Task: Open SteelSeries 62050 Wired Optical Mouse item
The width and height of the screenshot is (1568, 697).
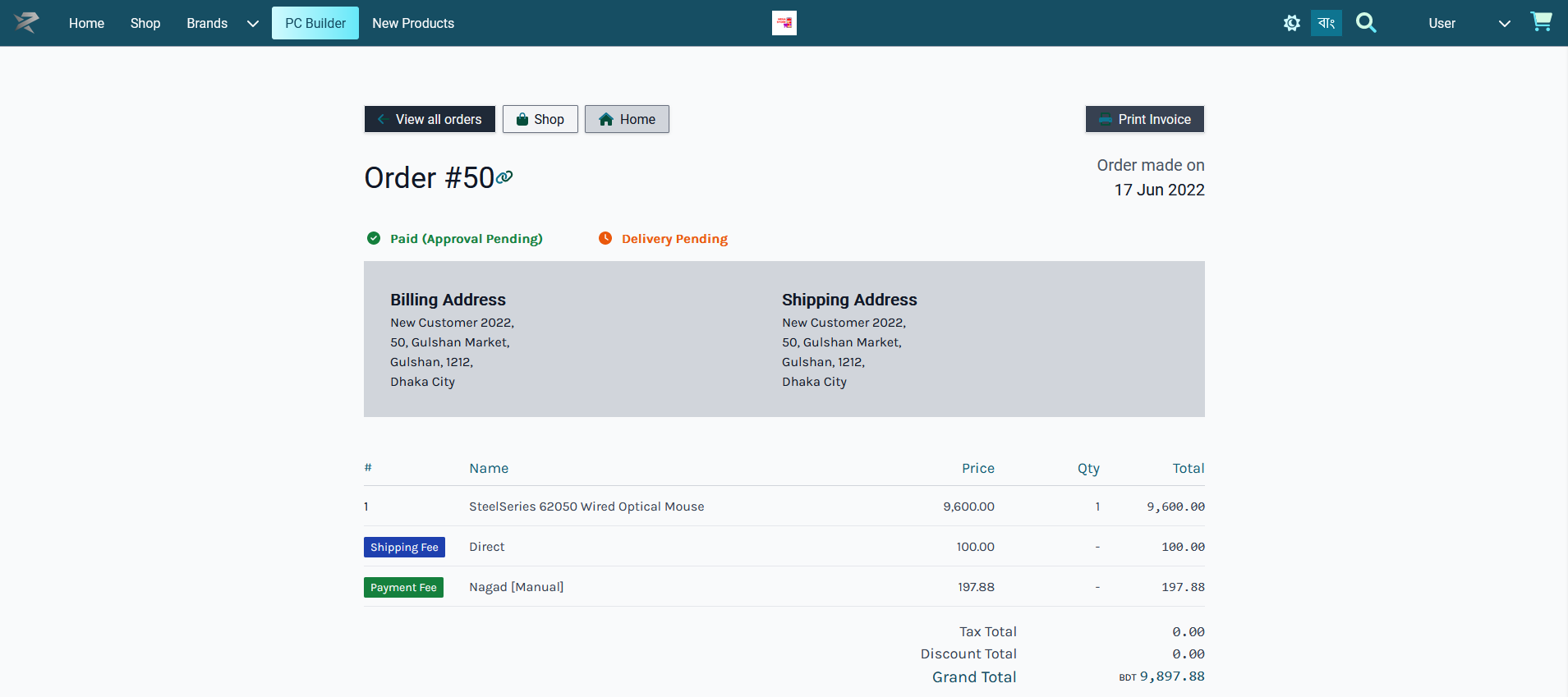Action: 586,507
